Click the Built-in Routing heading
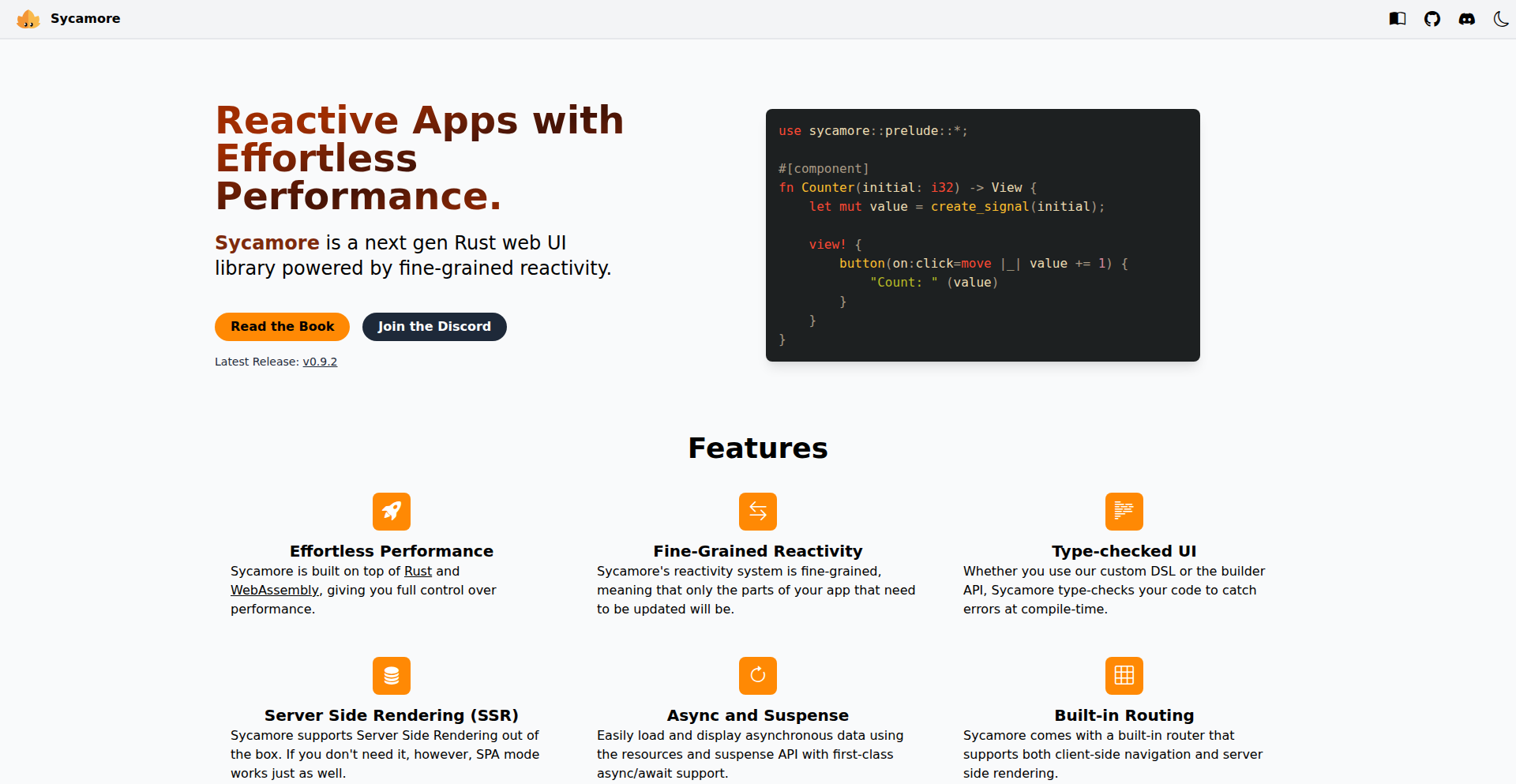 point(1124,715)
